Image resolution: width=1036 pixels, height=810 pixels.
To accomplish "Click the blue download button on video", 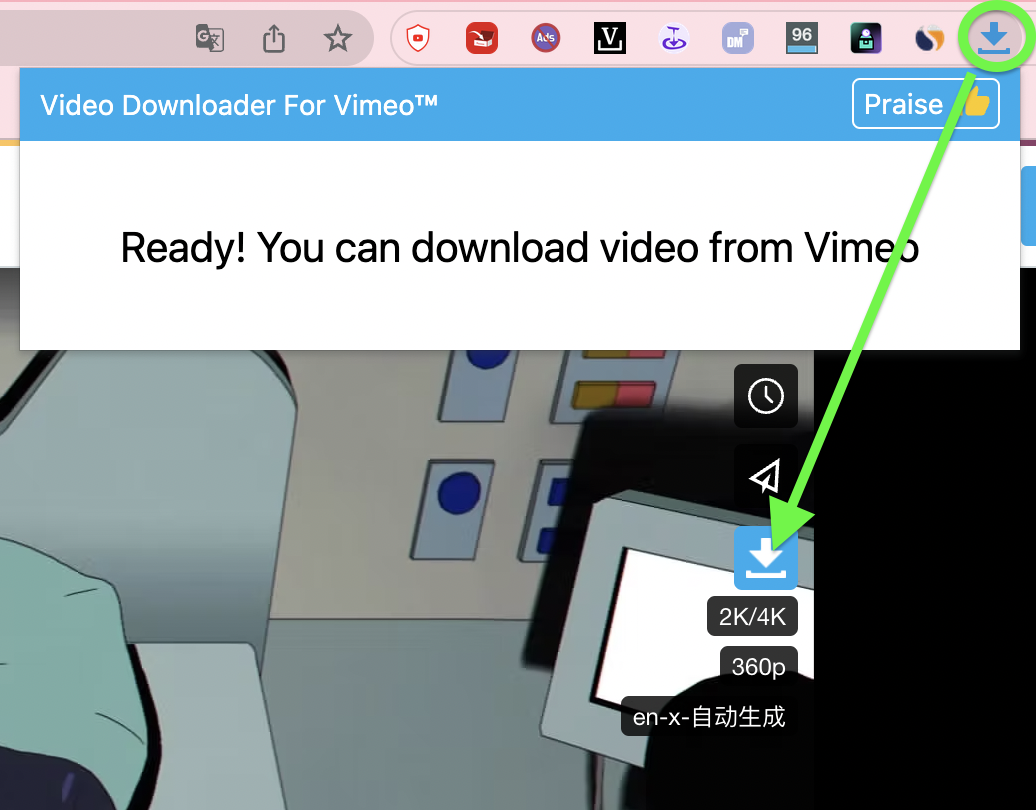I will [766, 558].
